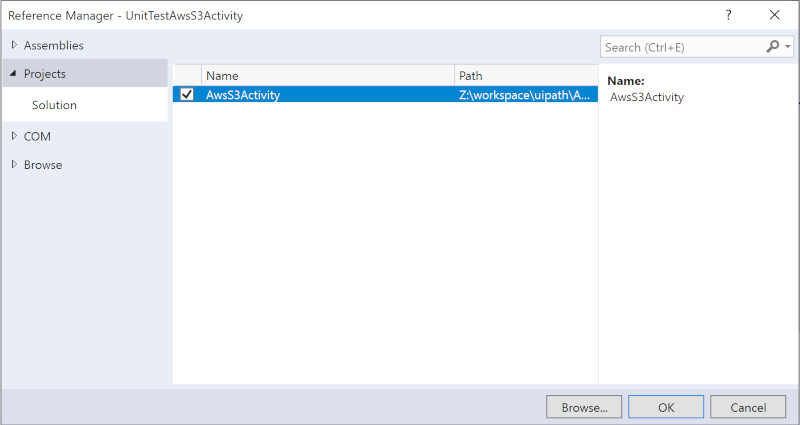This screenshot has height=425, width=800.
Task: Confirm with the OK button
Action: coord(666,407)
